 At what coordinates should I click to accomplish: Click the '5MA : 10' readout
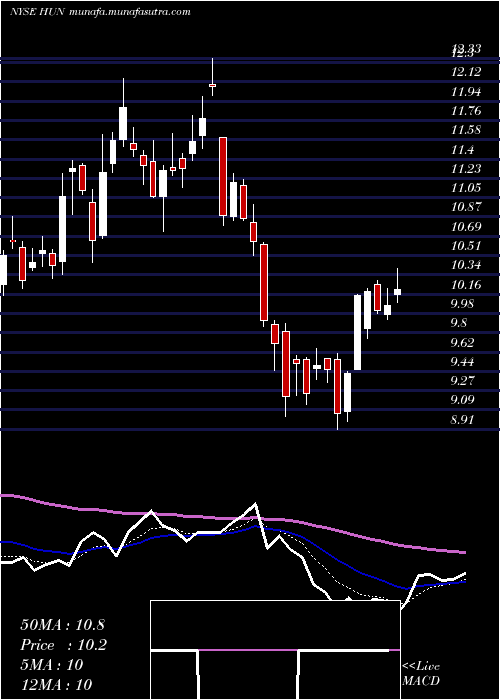pos(52,665)
